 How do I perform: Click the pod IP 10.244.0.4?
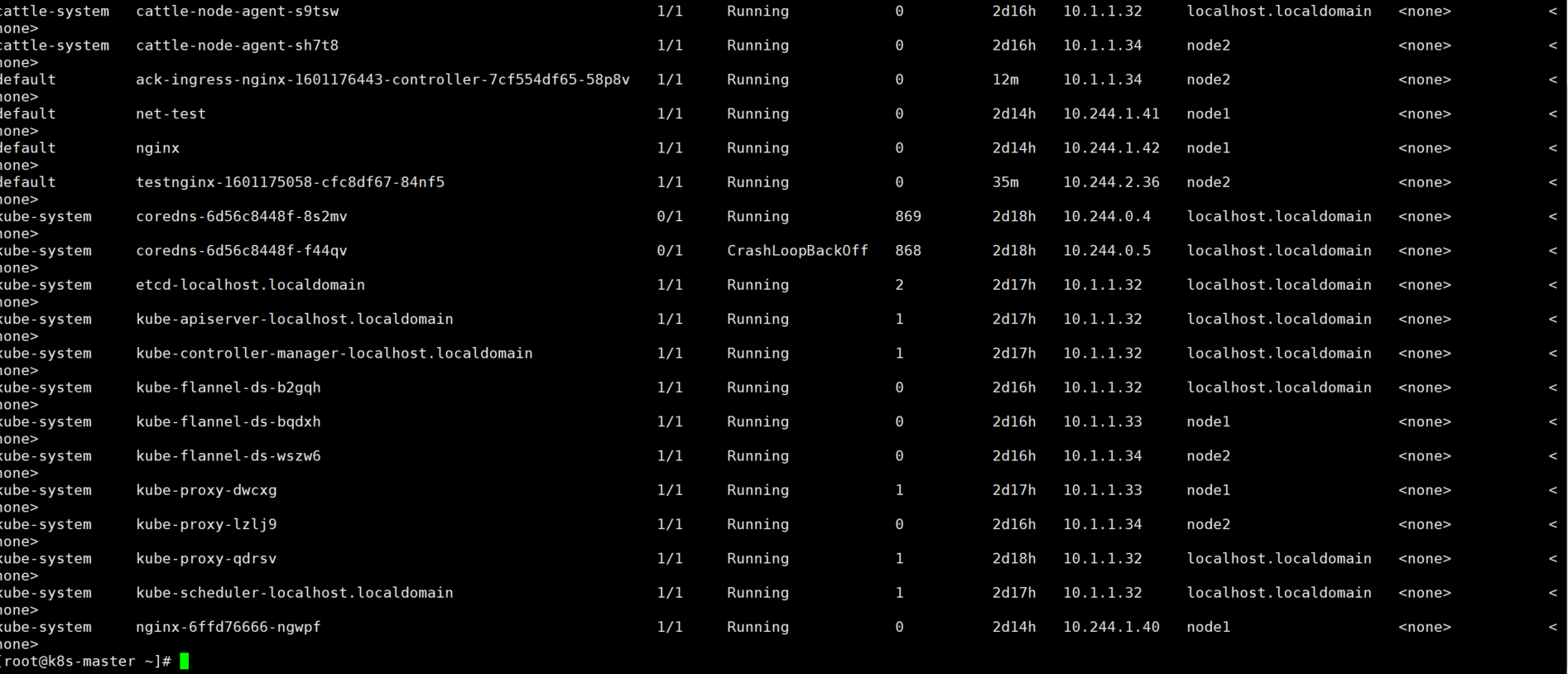tap(1107, 217)
